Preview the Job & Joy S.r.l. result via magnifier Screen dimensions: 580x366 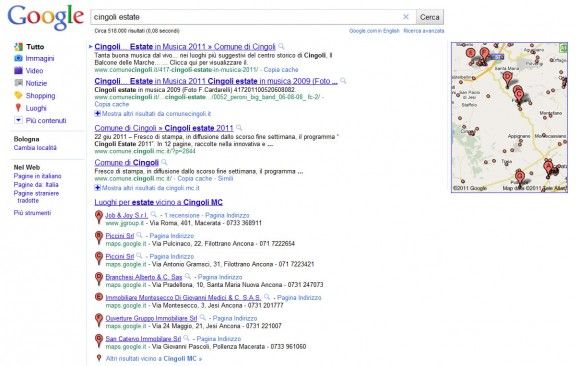coord(154,214)
